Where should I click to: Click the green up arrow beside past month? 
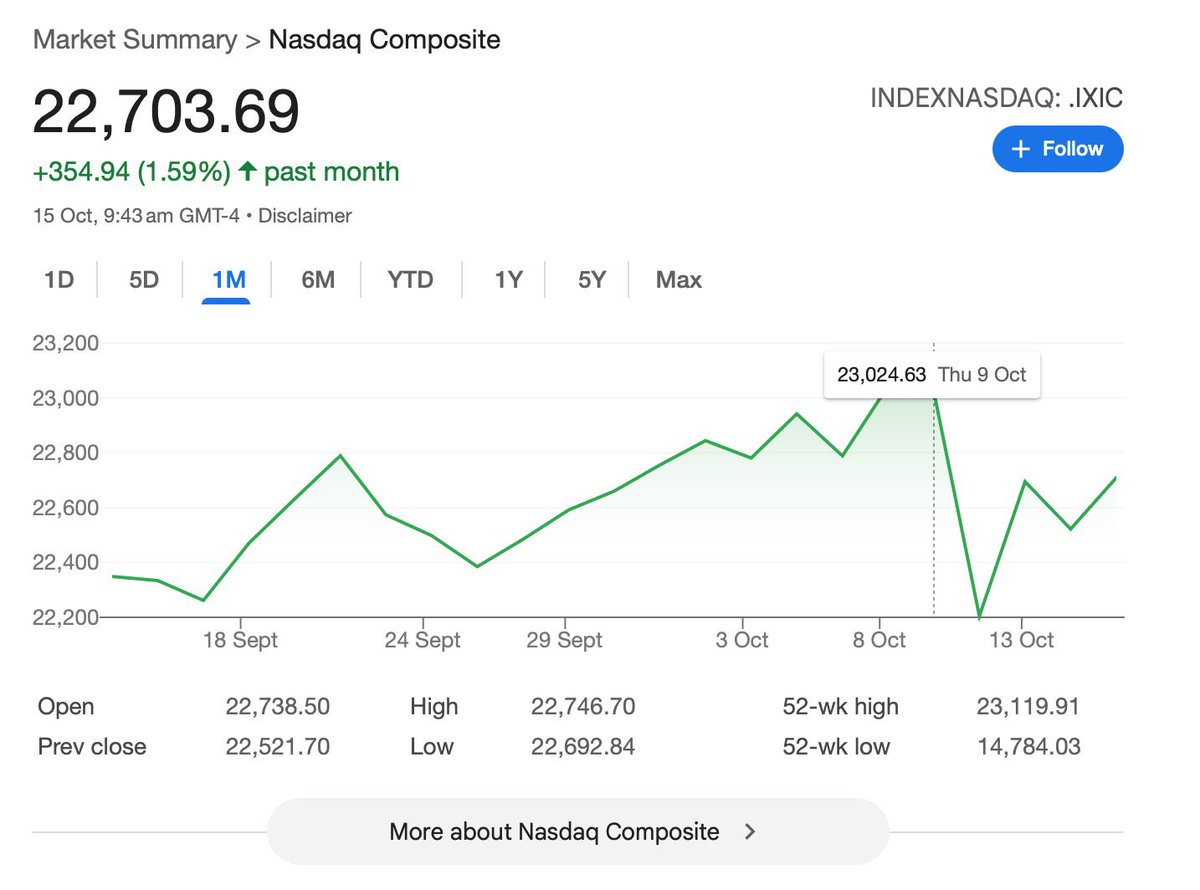pos(247,172)
